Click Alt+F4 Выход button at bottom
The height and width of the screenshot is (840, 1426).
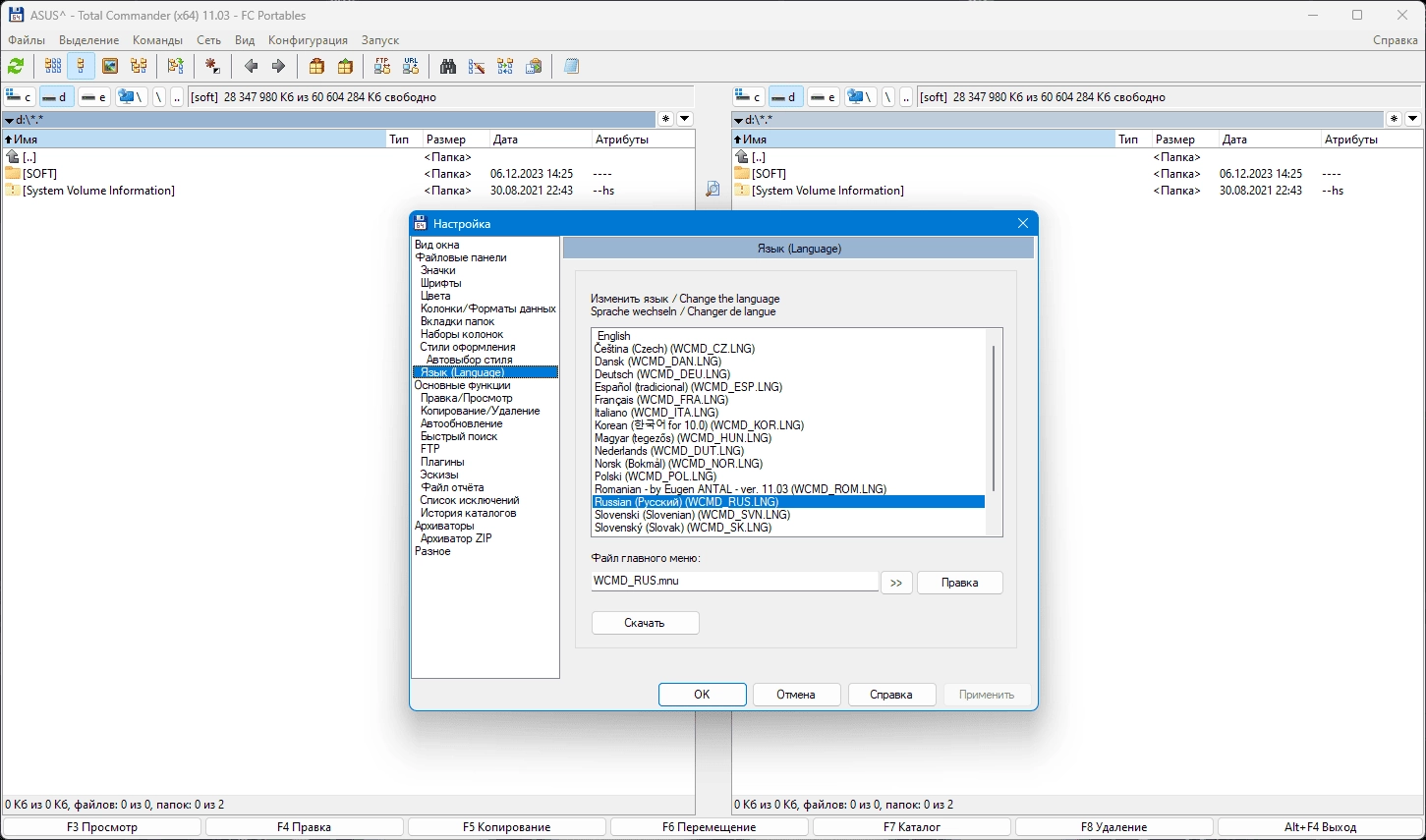point(1320,827)
